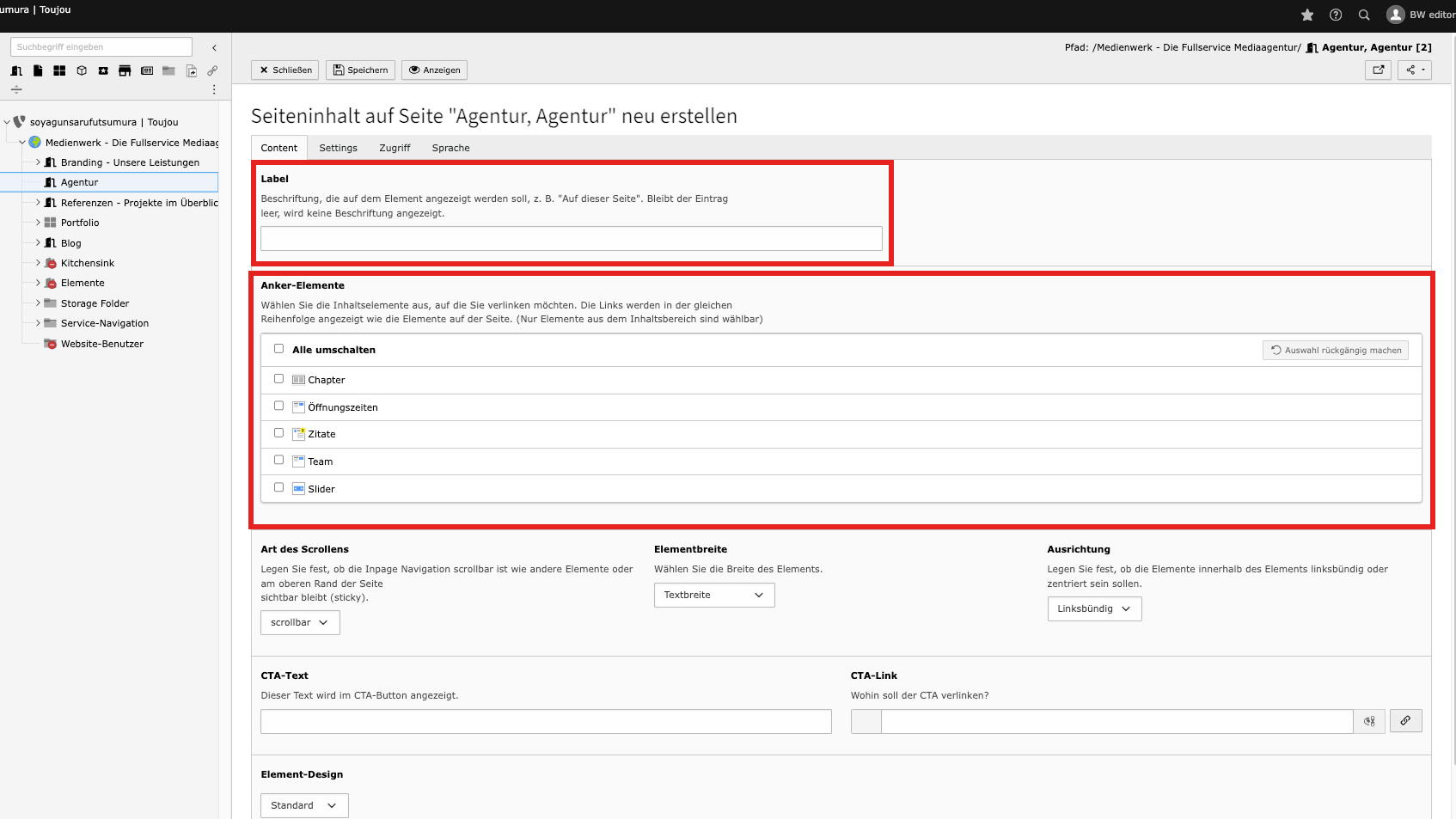Viewport: 1456px width, 819px height.
Task: Switch to the Sprache tab
Action: 450,148
